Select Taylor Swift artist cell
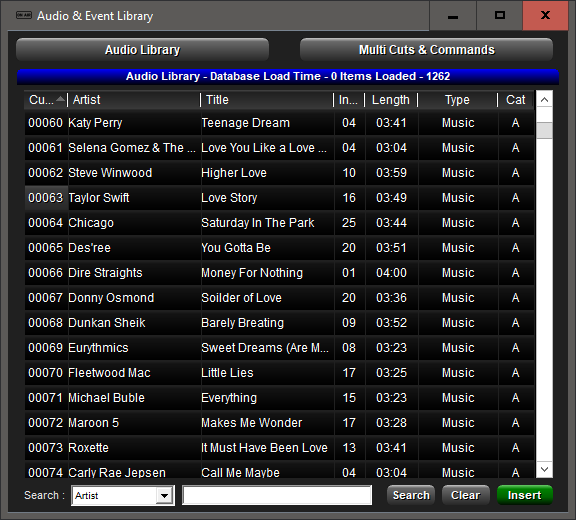The width and height of the screenshot is (576, 520). coord(134,198)
